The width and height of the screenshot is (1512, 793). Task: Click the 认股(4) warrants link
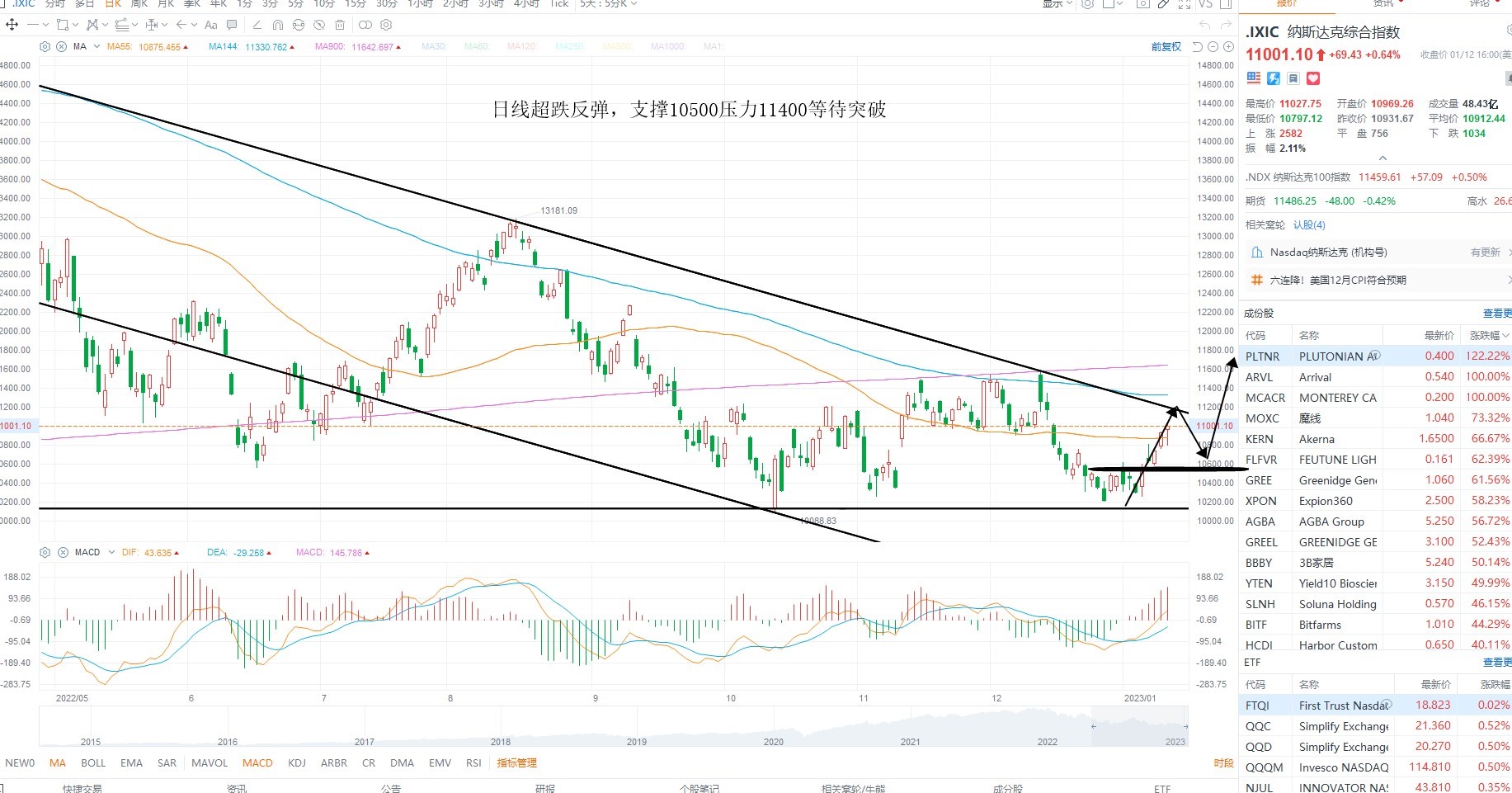[x=1309, y=225]
